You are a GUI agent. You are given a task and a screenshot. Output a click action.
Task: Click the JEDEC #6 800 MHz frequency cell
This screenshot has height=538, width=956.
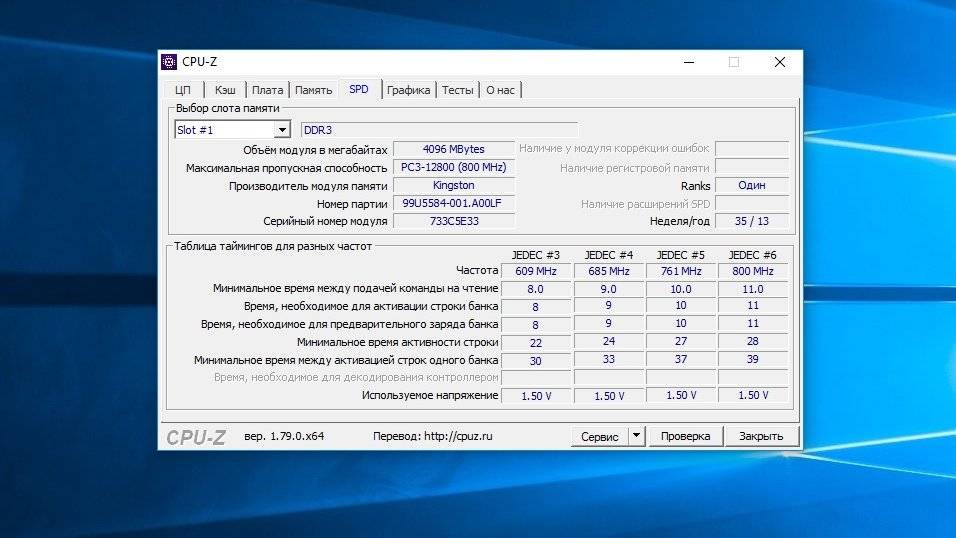(x=752, y=271)
